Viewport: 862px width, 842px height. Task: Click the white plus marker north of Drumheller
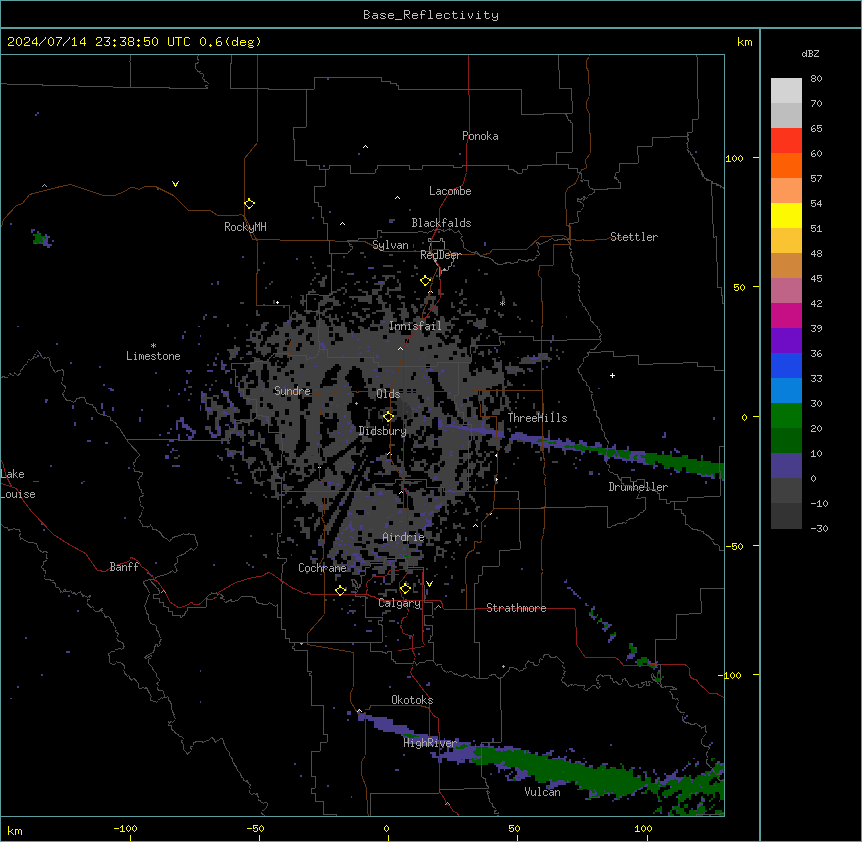tap(612, 375)
